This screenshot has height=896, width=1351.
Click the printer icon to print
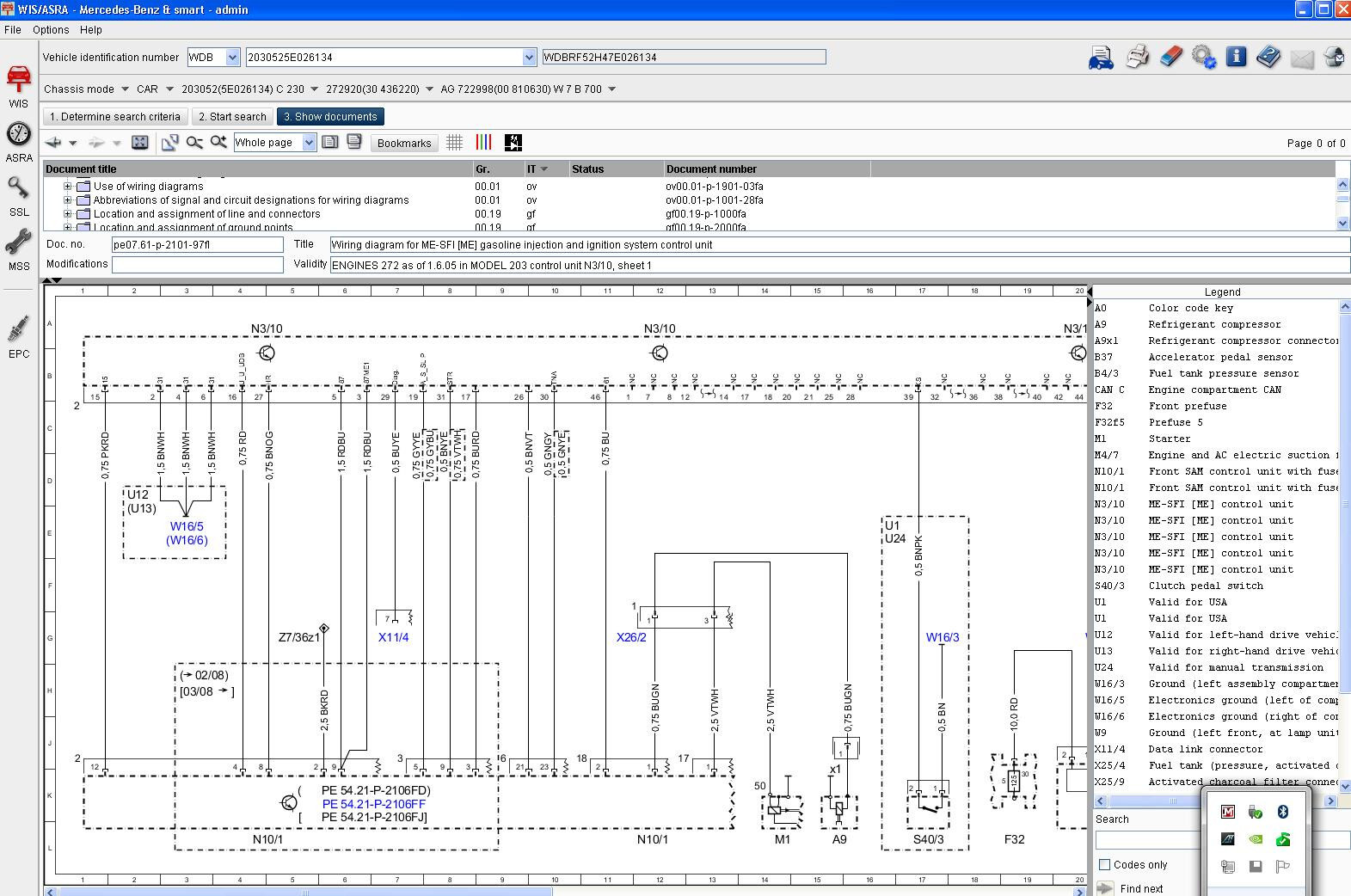(1137, 58)
